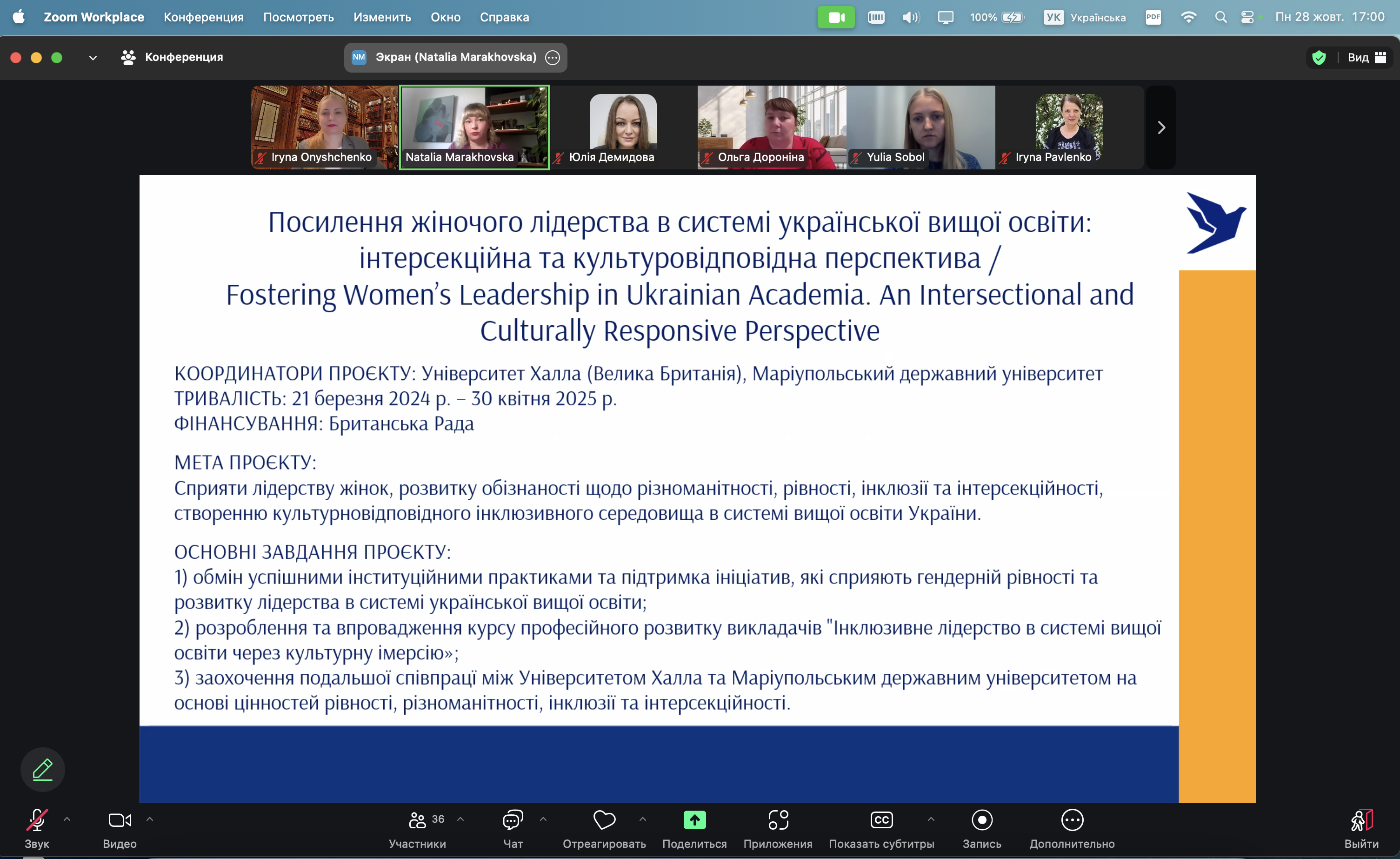The image size is (1400, 859).
Task: Select Natalia Marakhovska video thumbnail
Action: click(x=474, y=128)
